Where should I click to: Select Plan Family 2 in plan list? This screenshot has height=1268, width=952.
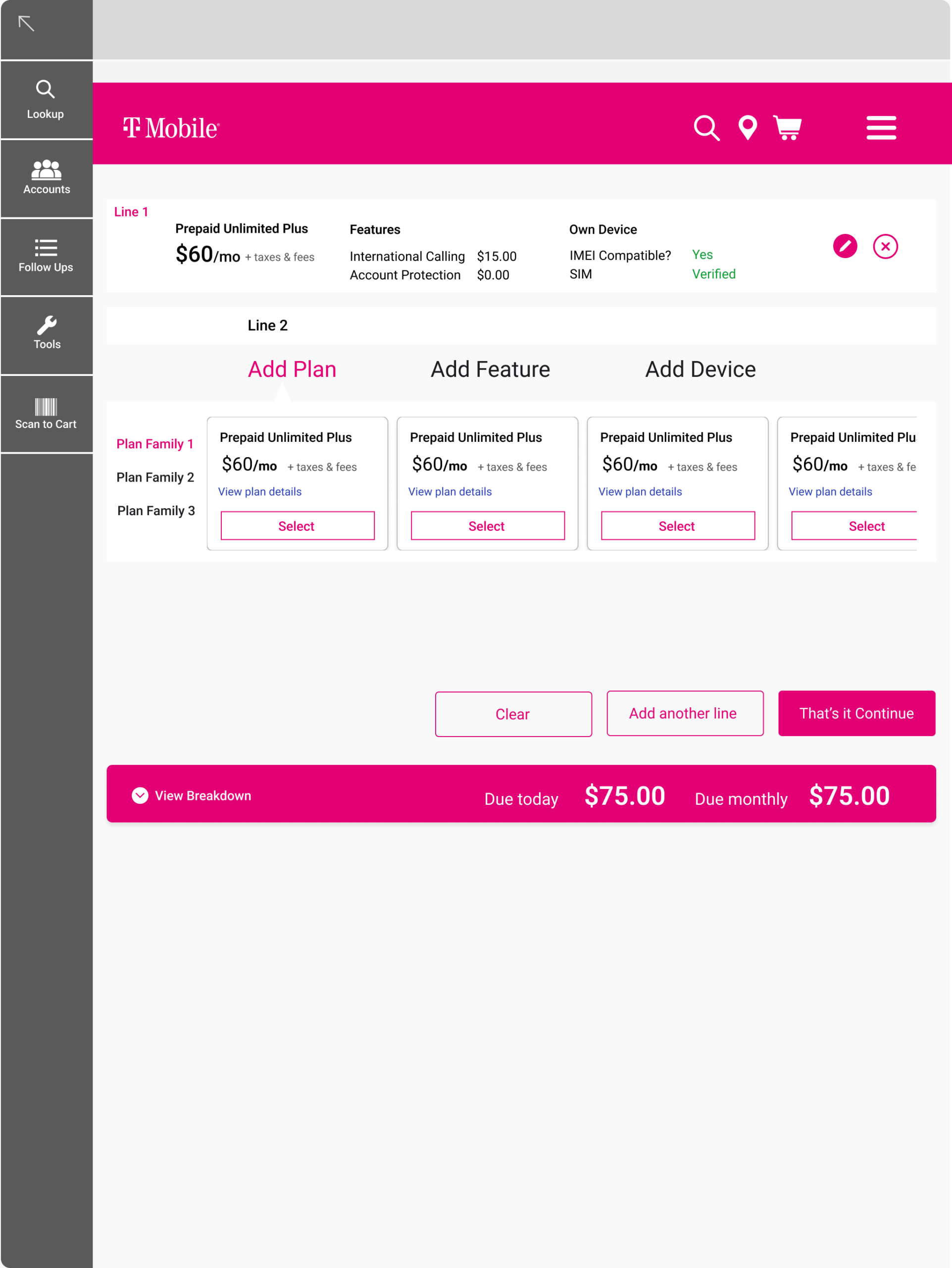click(x=155, y=477)
